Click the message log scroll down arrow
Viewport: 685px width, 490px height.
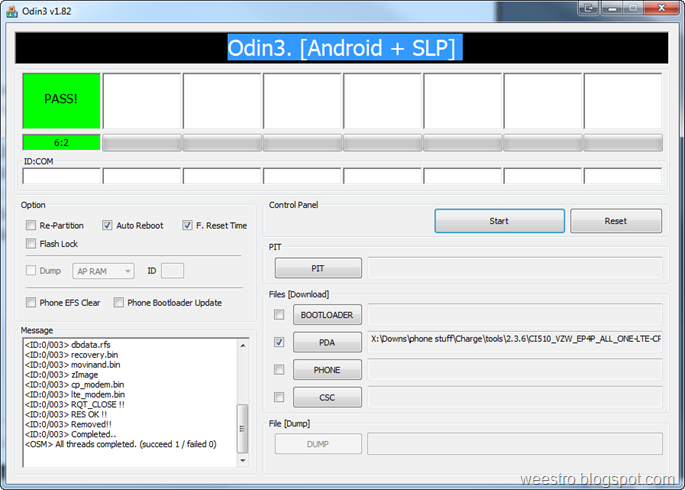(x=243, y=460)
